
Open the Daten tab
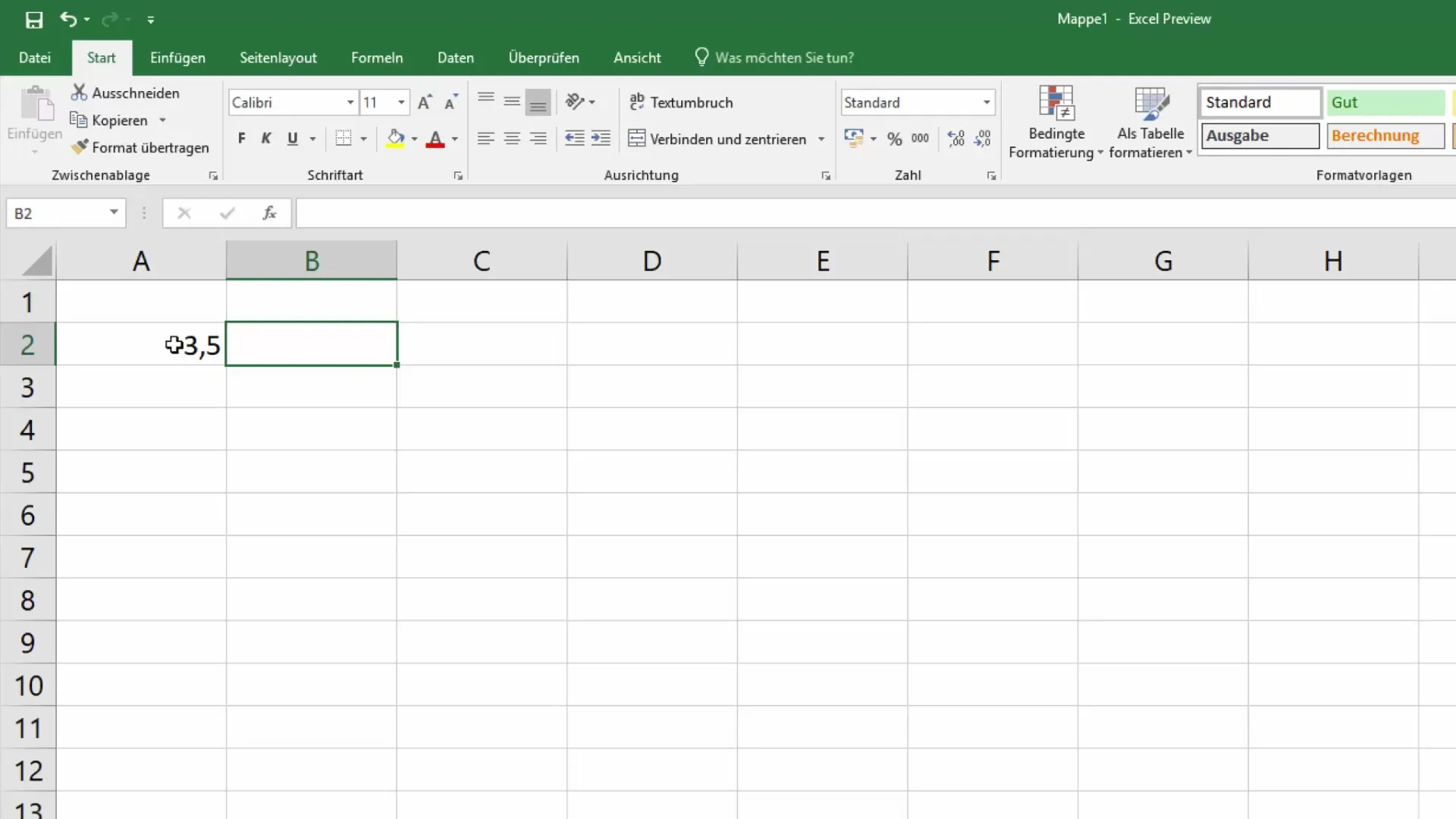(x=456, y=58)
